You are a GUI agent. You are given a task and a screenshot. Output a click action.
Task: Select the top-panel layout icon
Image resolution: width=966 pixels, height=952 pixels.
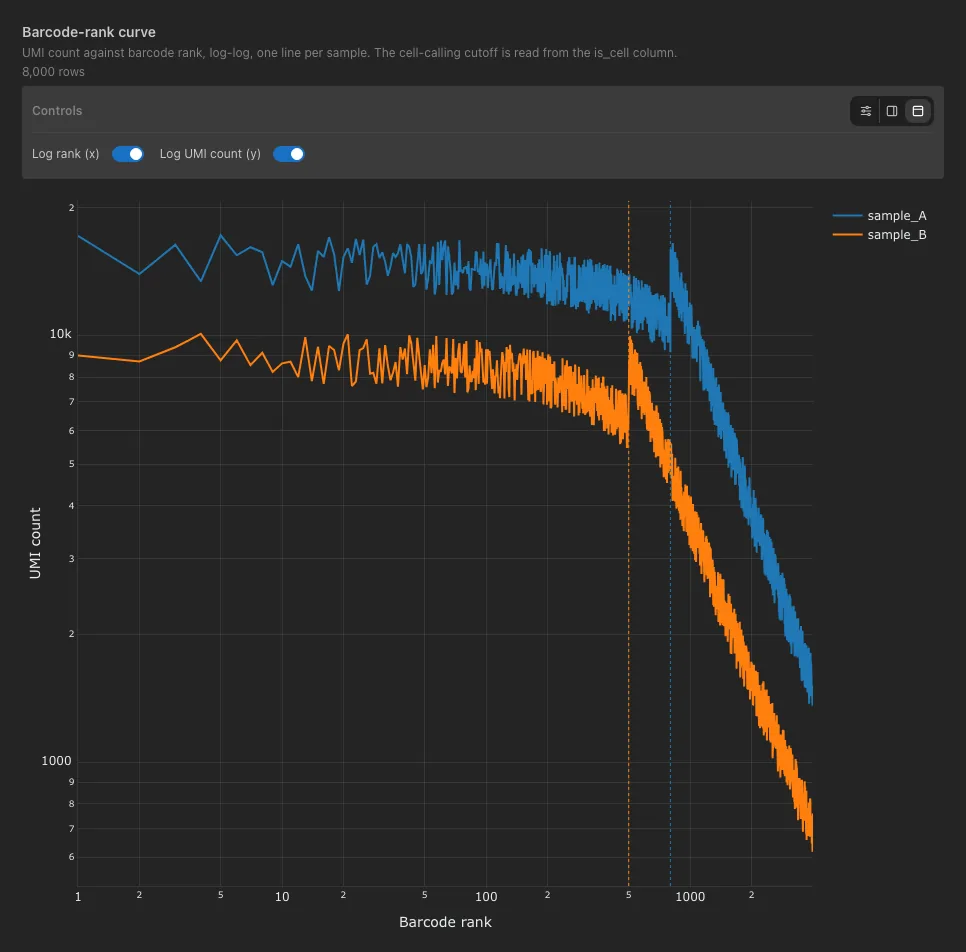point(917,111)
